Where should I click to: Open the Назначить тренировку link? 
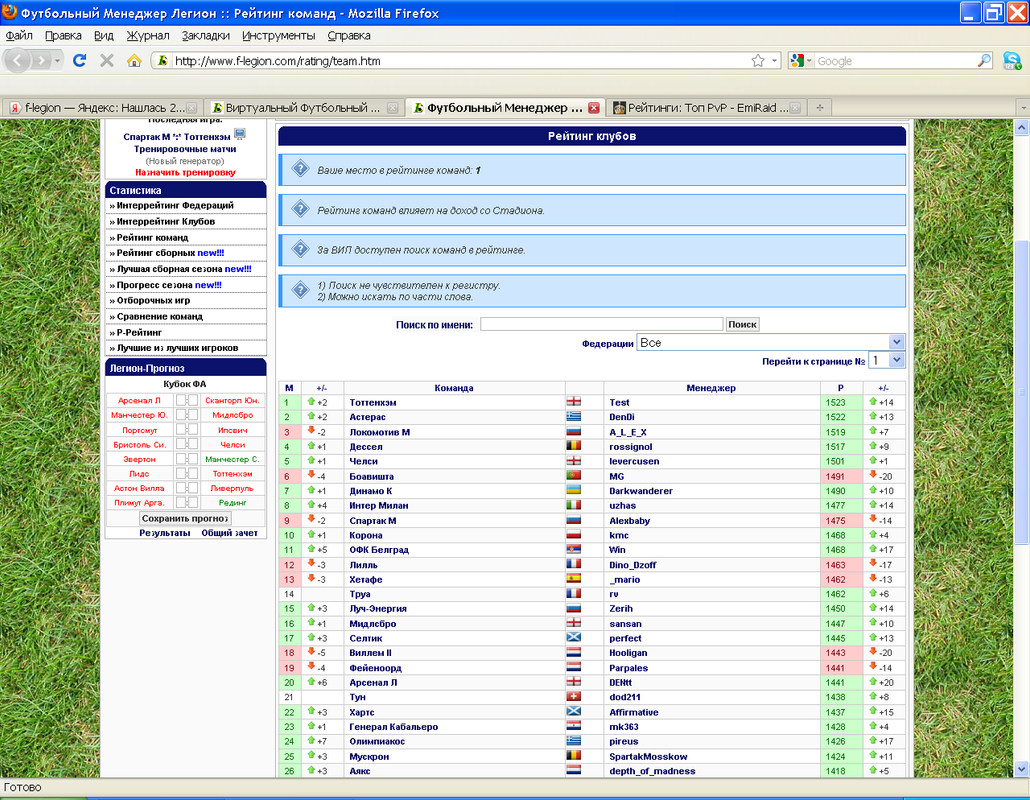pos(185,172)
